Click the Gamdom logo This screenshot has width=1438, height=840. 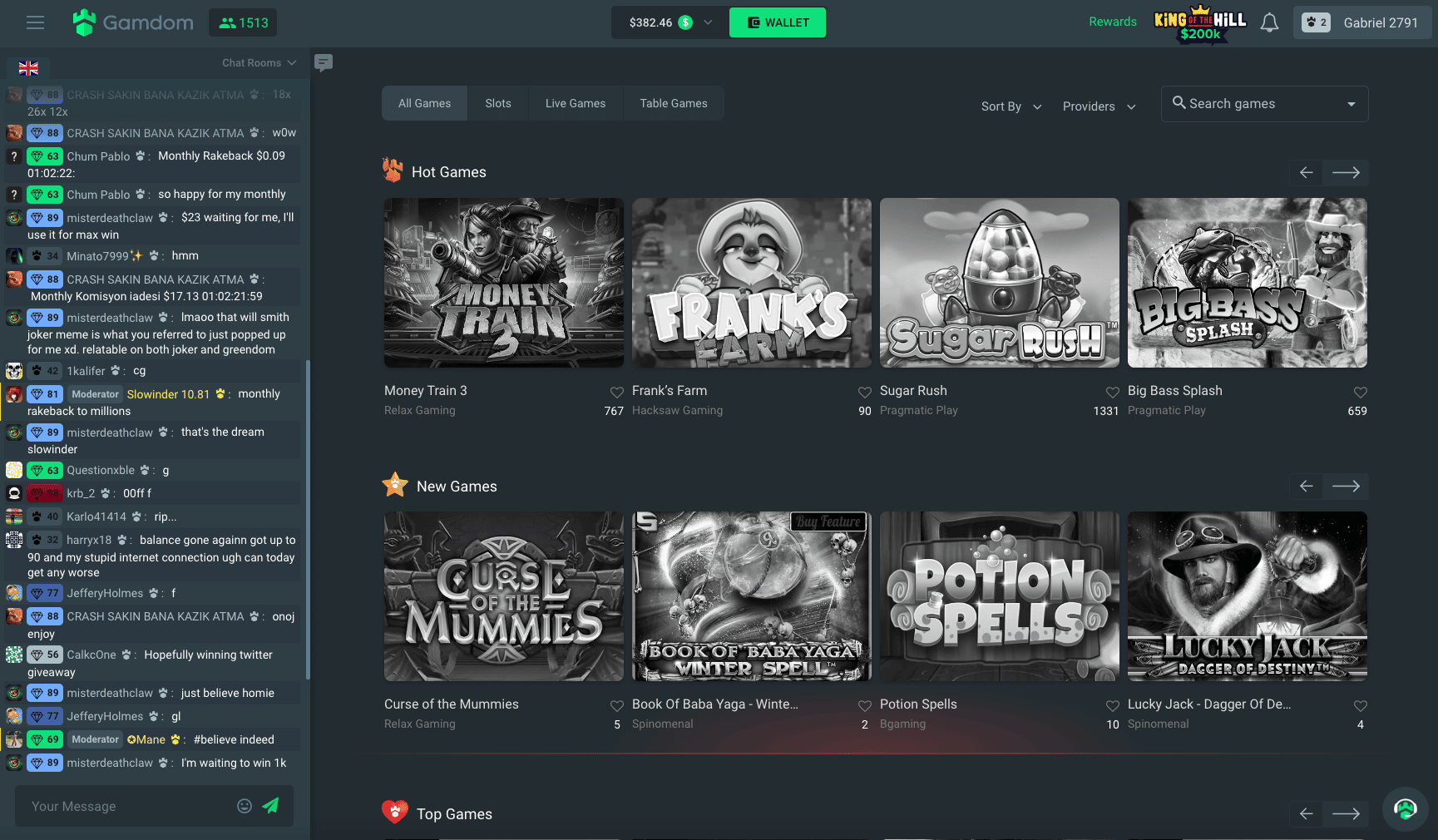(133, 22)
